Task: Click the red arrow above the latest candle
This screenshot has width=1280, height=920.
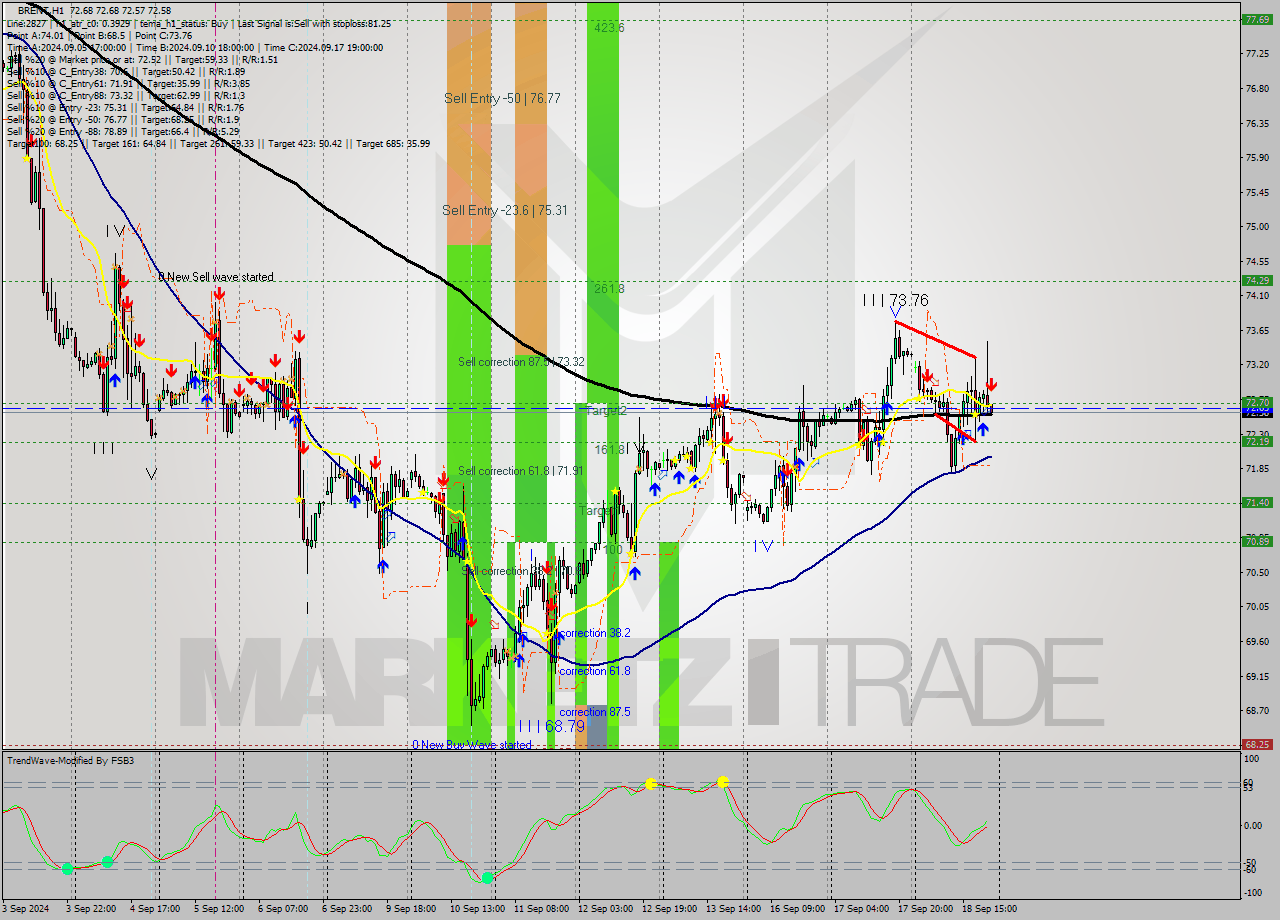Action: pyautogui.click(x=991, y=384)
